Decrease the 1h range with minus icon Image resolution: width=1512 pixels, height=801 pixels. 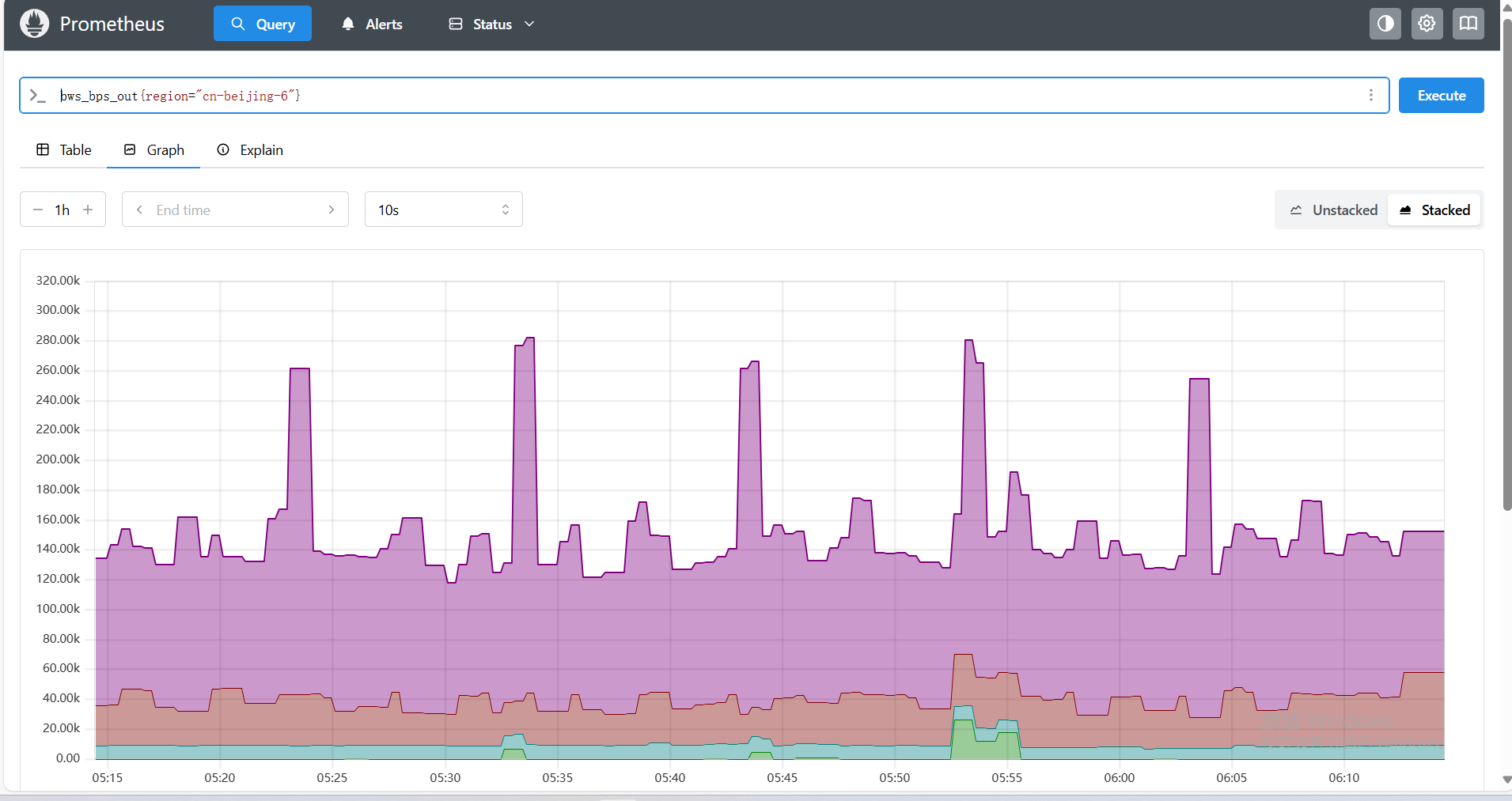pyautogui.click(x=38, y=210)
